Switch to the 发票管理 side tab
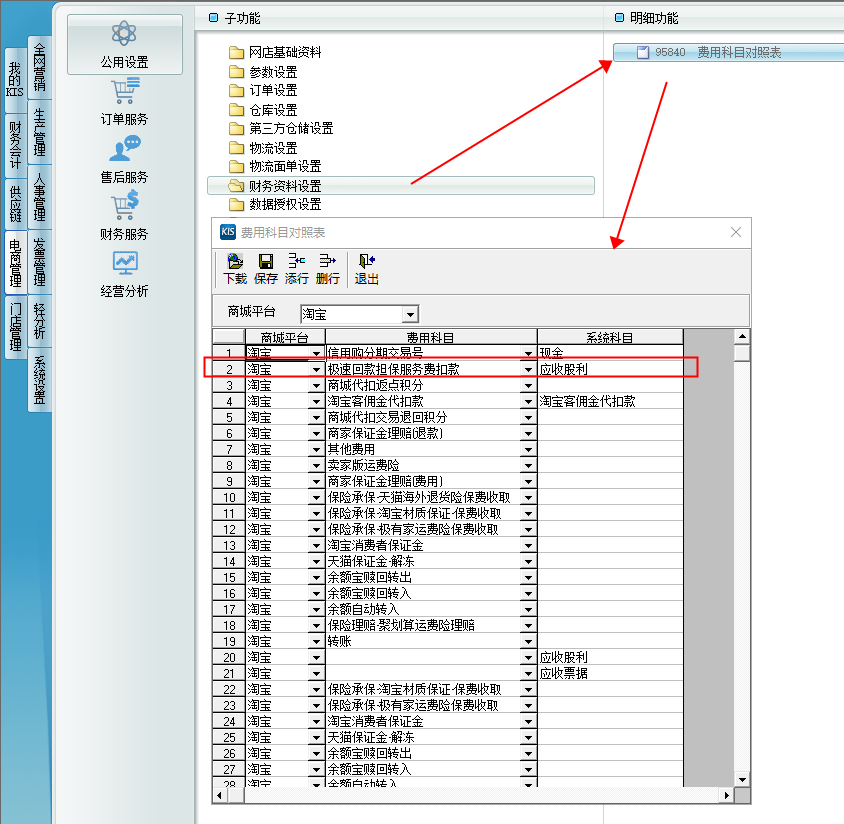 (39, 261)
